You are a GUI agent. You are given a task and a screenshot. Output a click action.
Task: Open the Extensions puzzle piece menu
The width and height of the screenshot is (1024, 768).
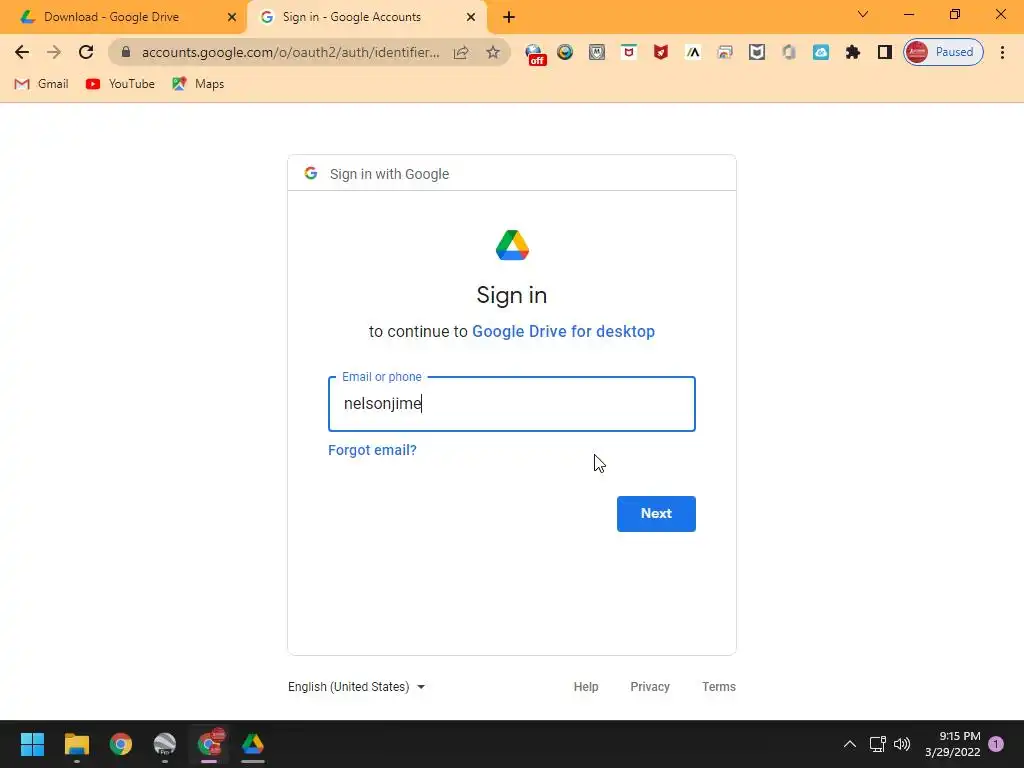[852, 52]
